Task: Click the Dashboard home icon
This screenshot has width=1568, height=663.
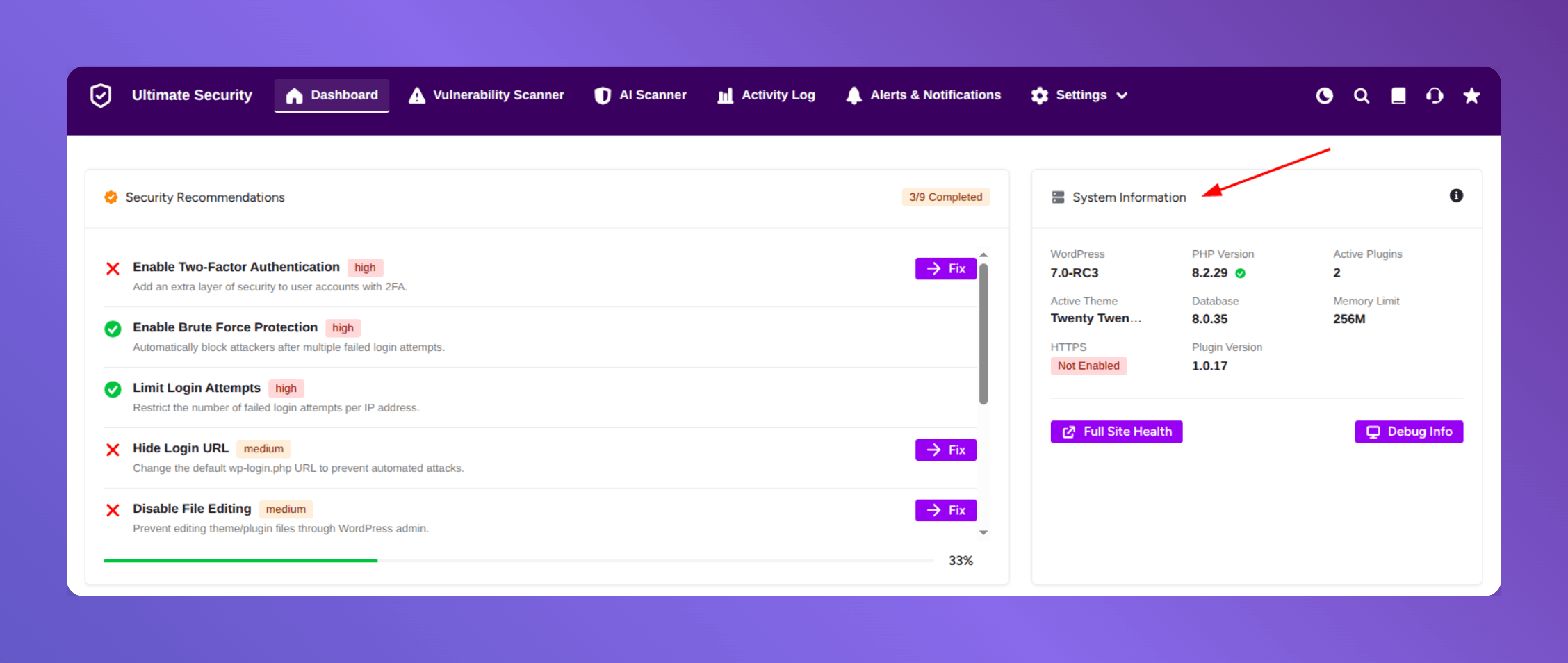Action: click(294, 96)
